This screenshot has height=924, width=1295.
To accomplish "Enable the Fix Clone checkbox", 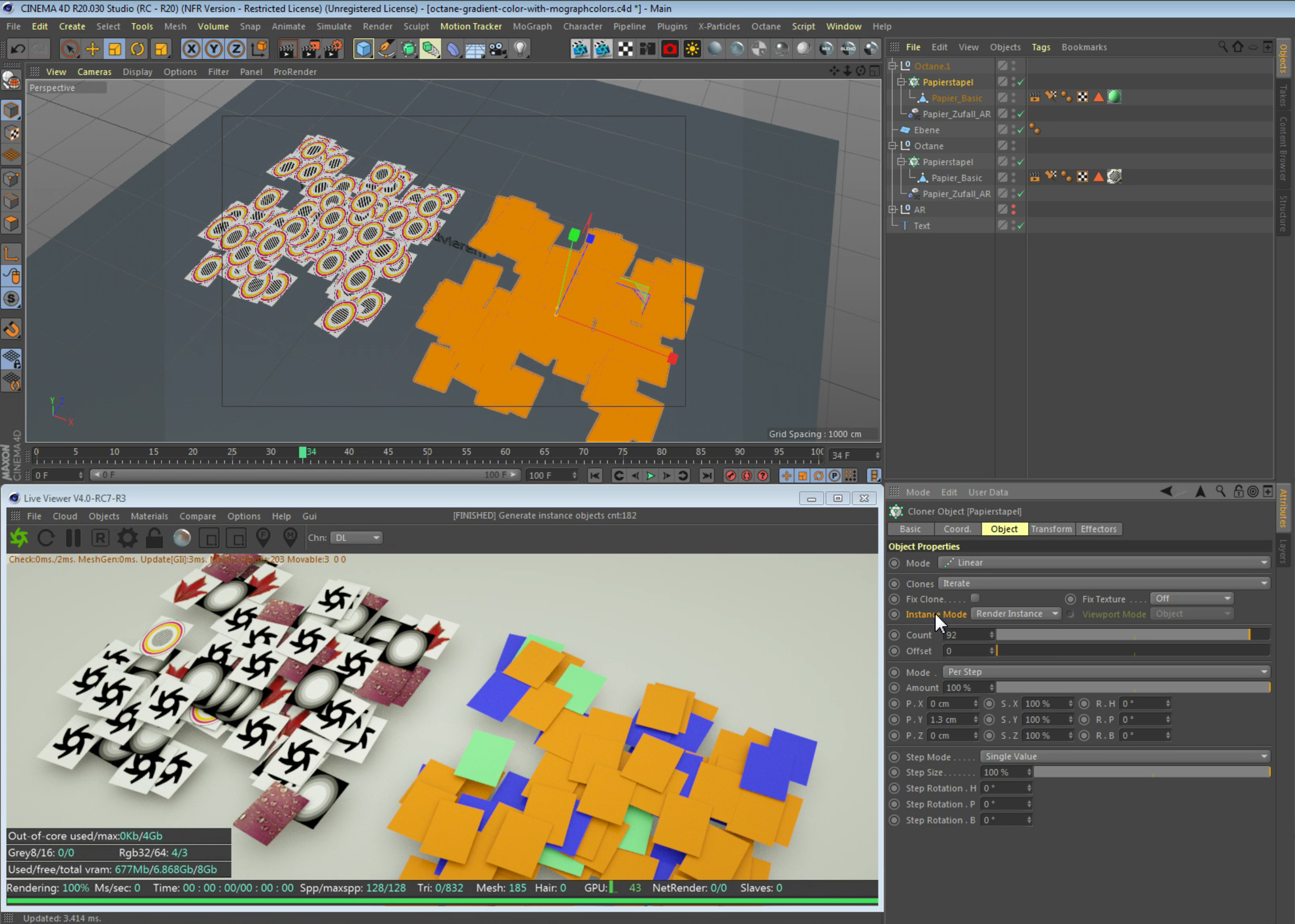I will pos(975,598).
